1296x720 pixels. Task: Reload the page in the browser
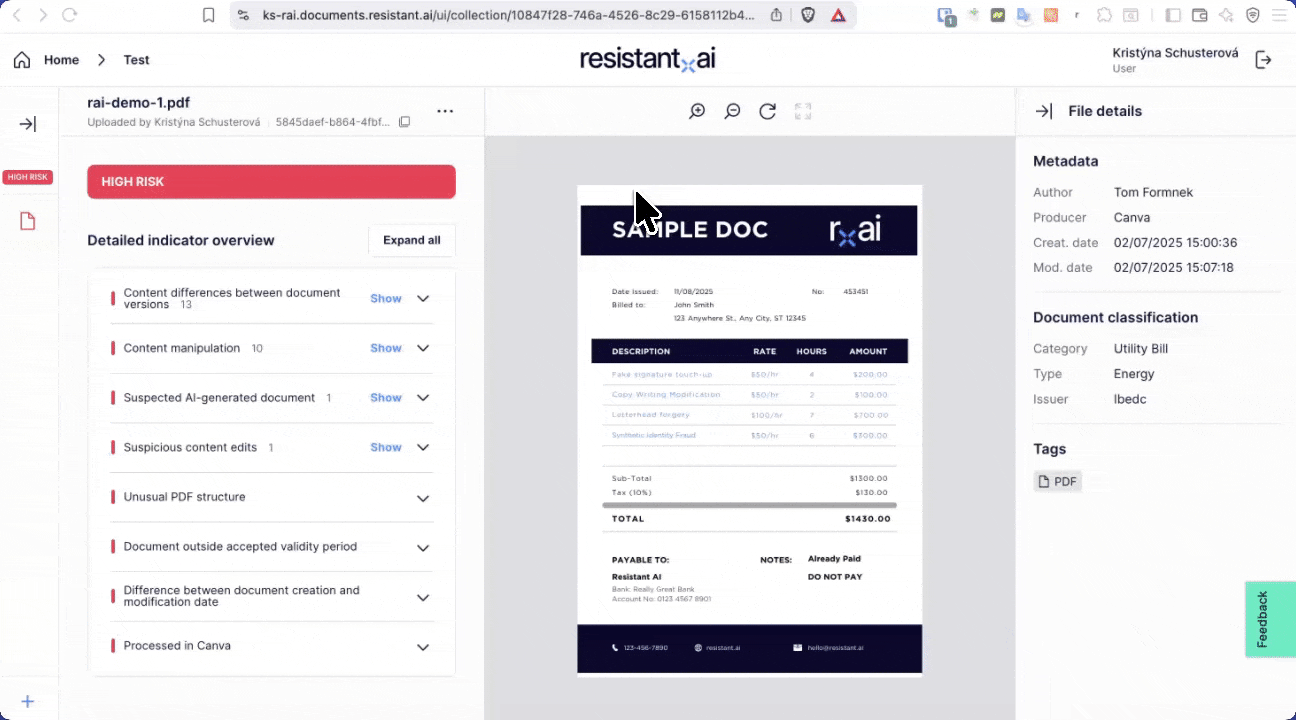69,15
